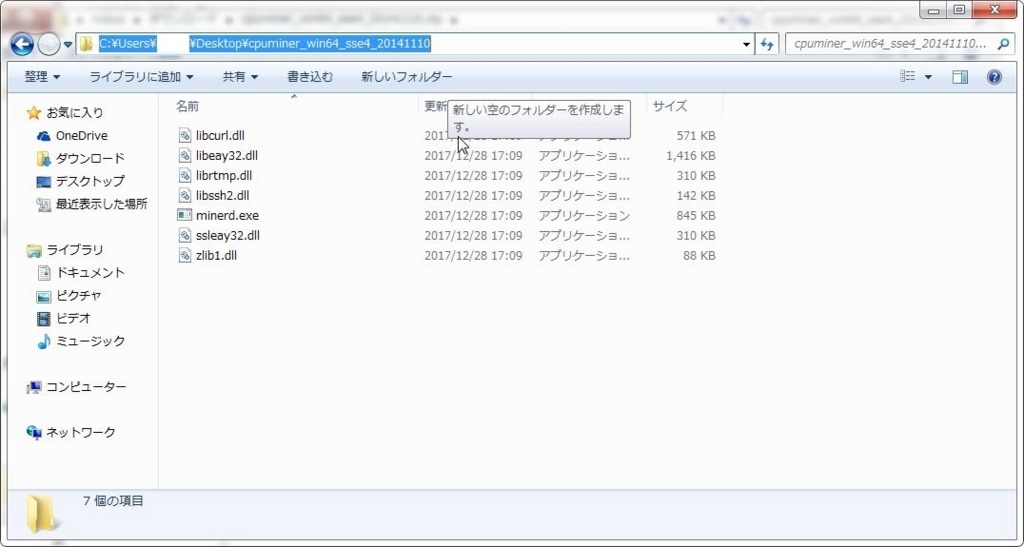Open the 整理 menu
1024x547 pixels.
(42, 77)
